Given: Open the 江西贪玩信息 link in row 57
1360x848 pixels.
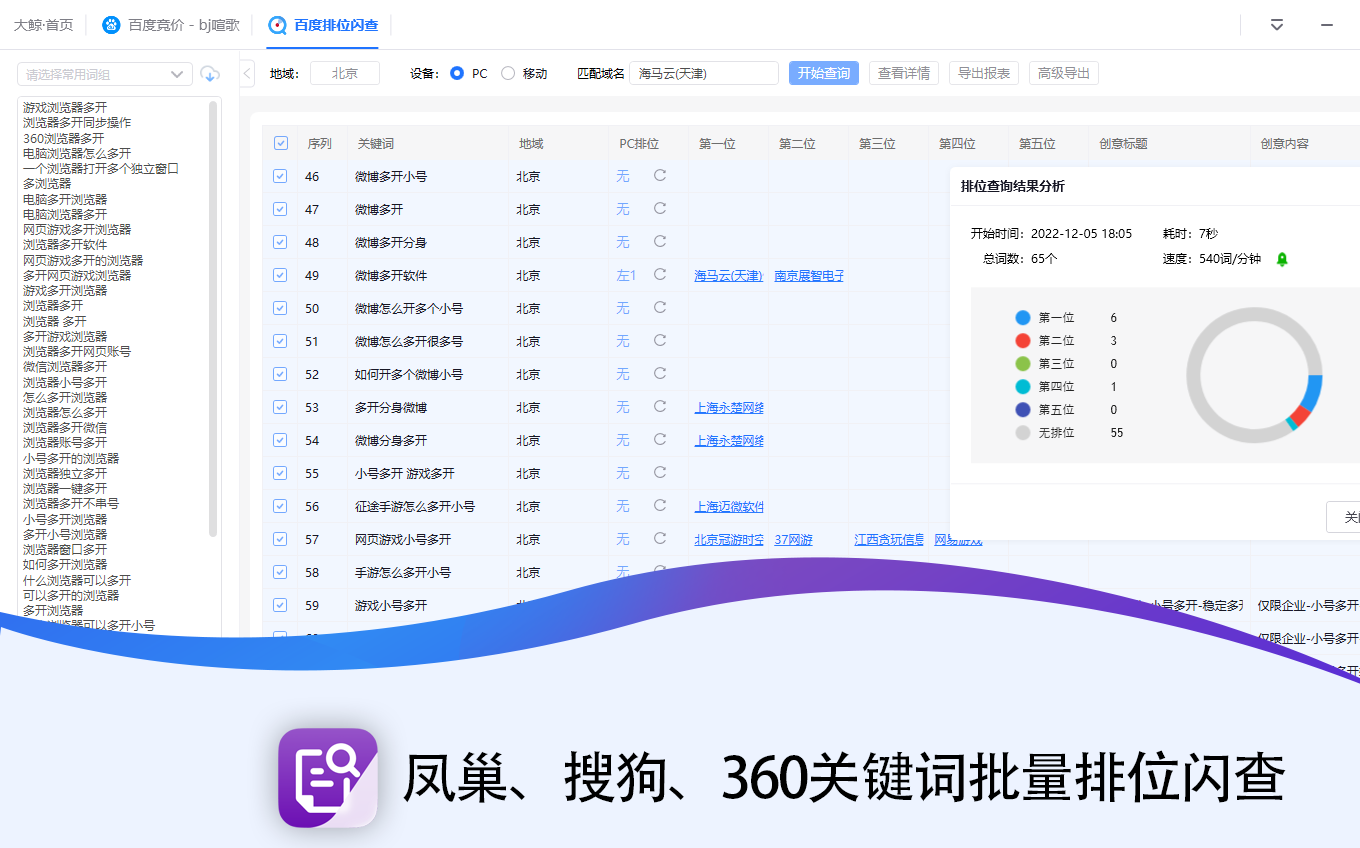Looking at the screenshot, I should [x=889, y=539].
